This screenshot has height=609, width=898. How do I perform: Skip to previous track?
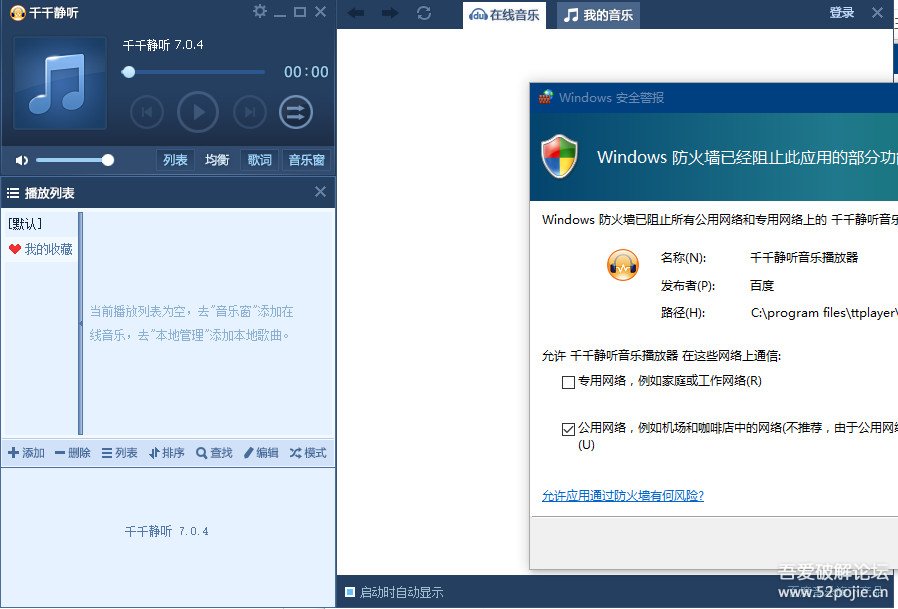point(147,112)
